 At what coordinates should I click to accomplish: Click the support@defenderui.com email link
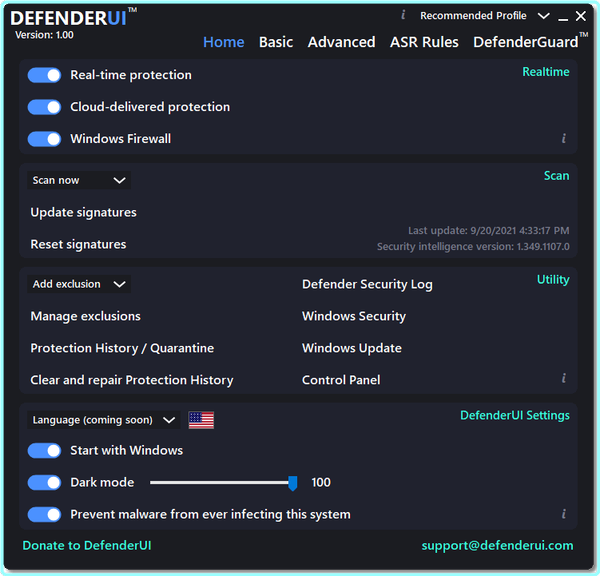tap(497, 545)
